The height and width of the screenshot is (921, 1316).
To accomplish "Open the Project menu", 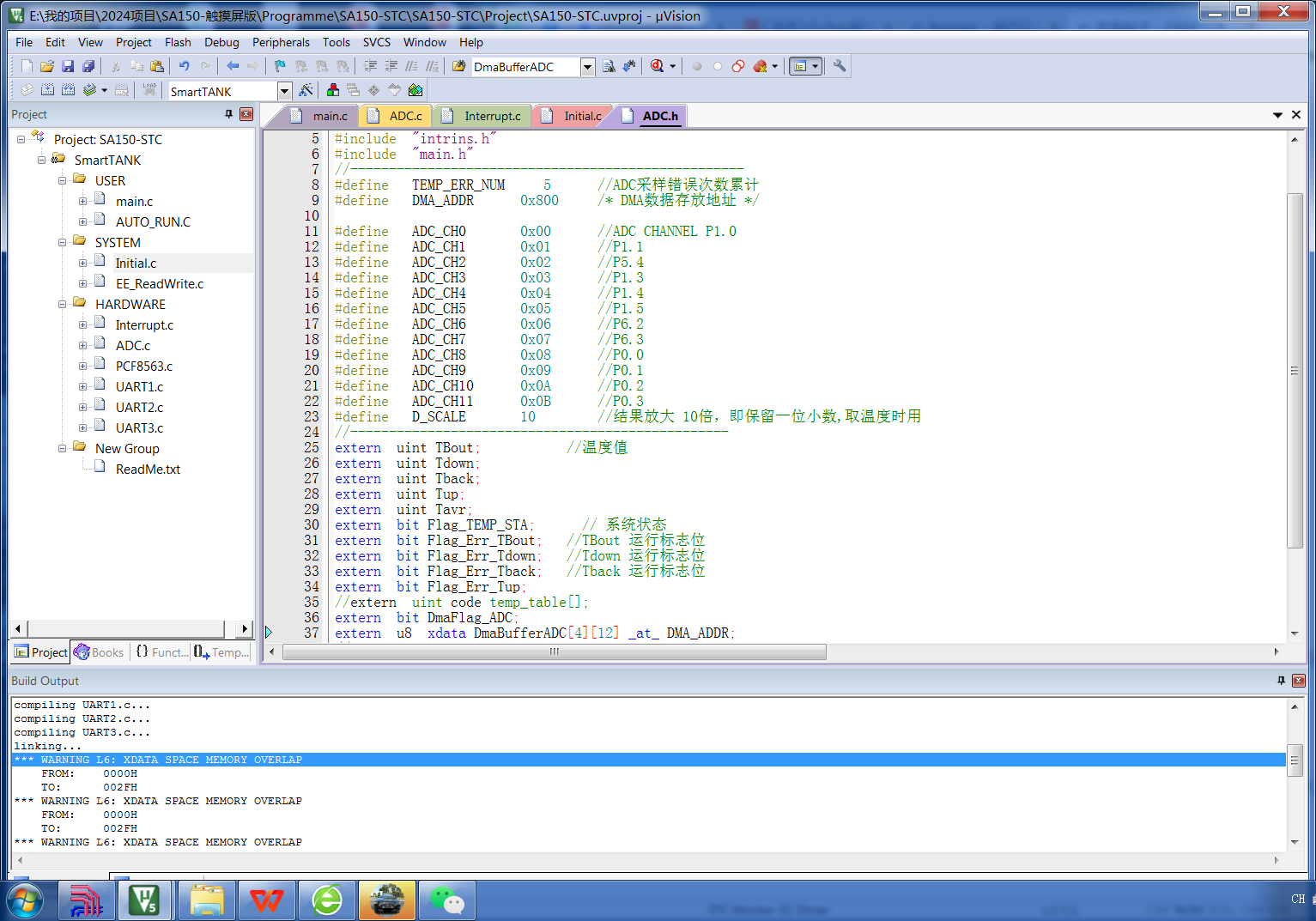I will pos(133,42).
